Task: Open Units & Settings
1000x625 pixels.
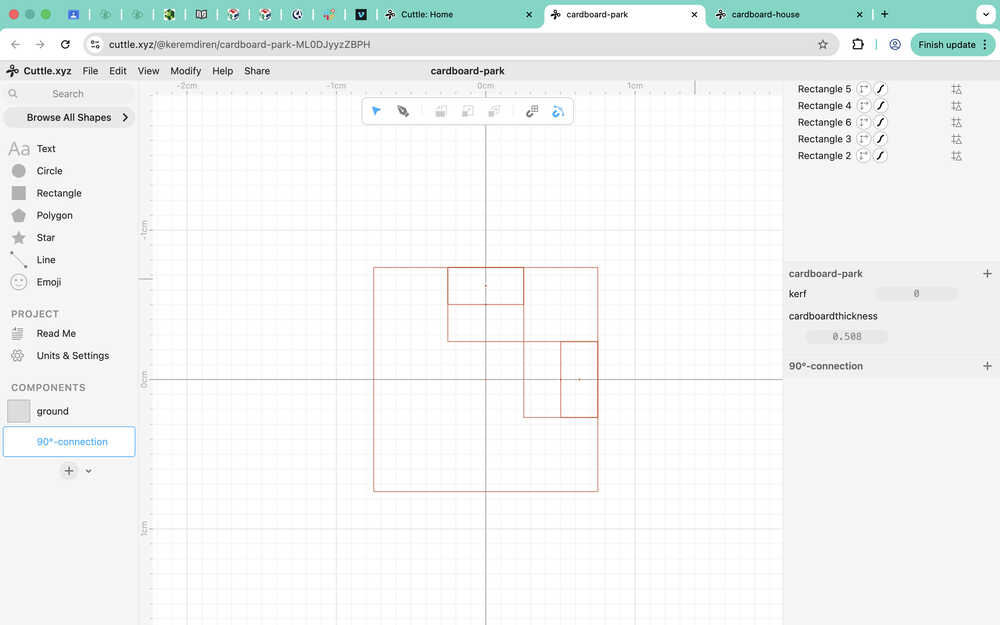Action: pos(73,356)
